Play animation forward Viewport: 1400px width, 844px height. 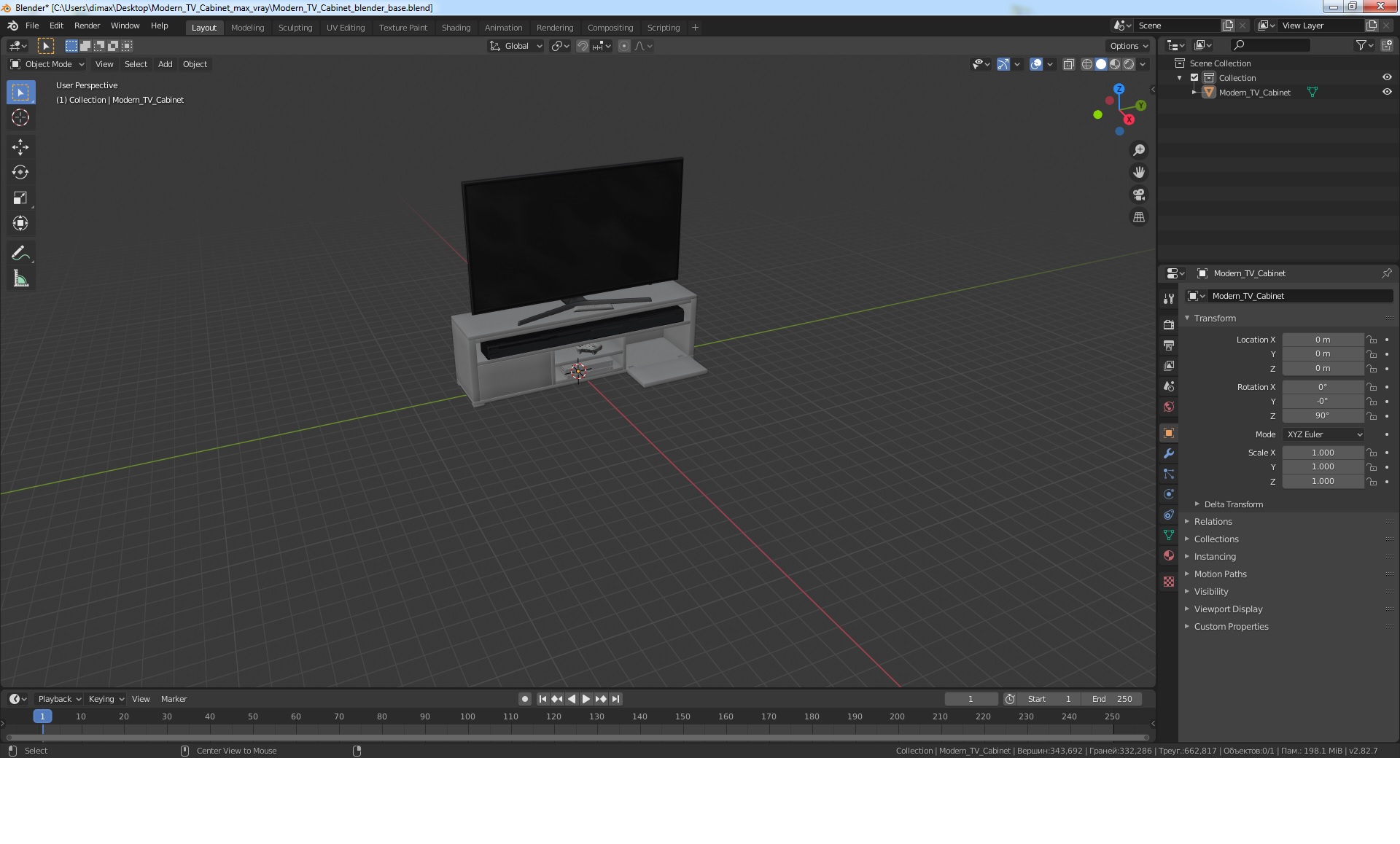[586, 699]
